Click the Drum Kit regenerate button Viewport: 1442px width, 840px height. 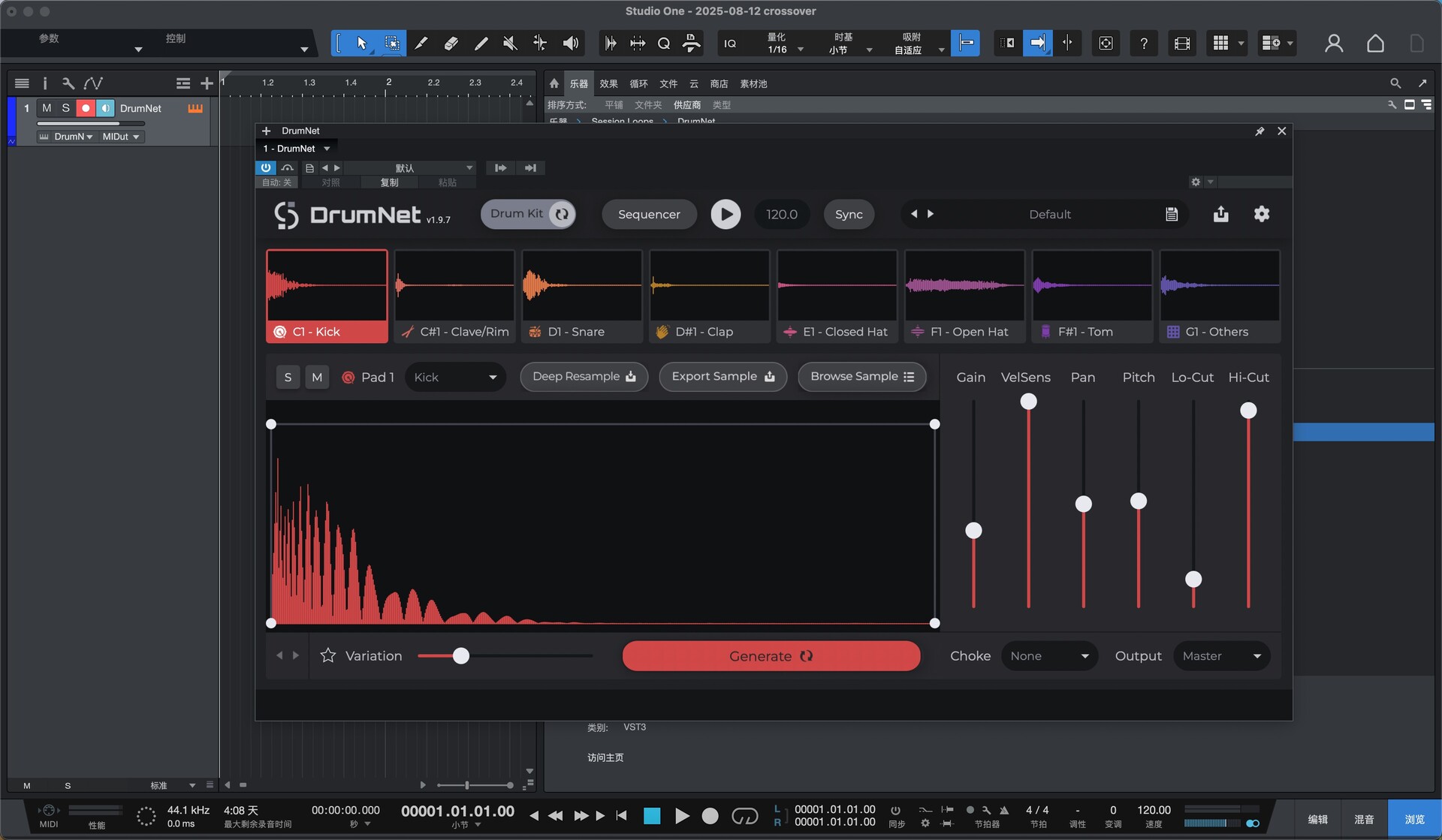(x=562, y=215)
